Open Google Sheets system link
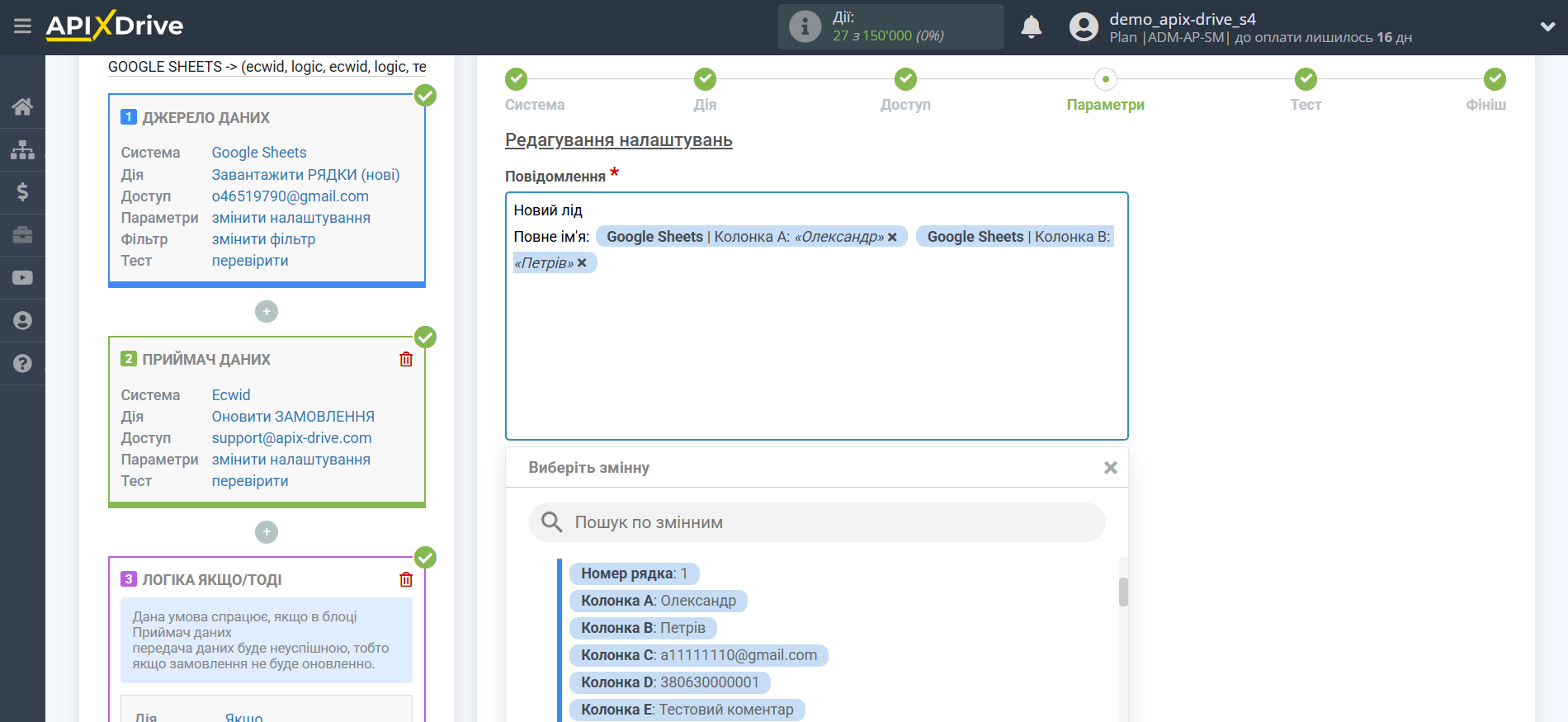Screen dimensions: 1568x722 (x=259, y=153)
